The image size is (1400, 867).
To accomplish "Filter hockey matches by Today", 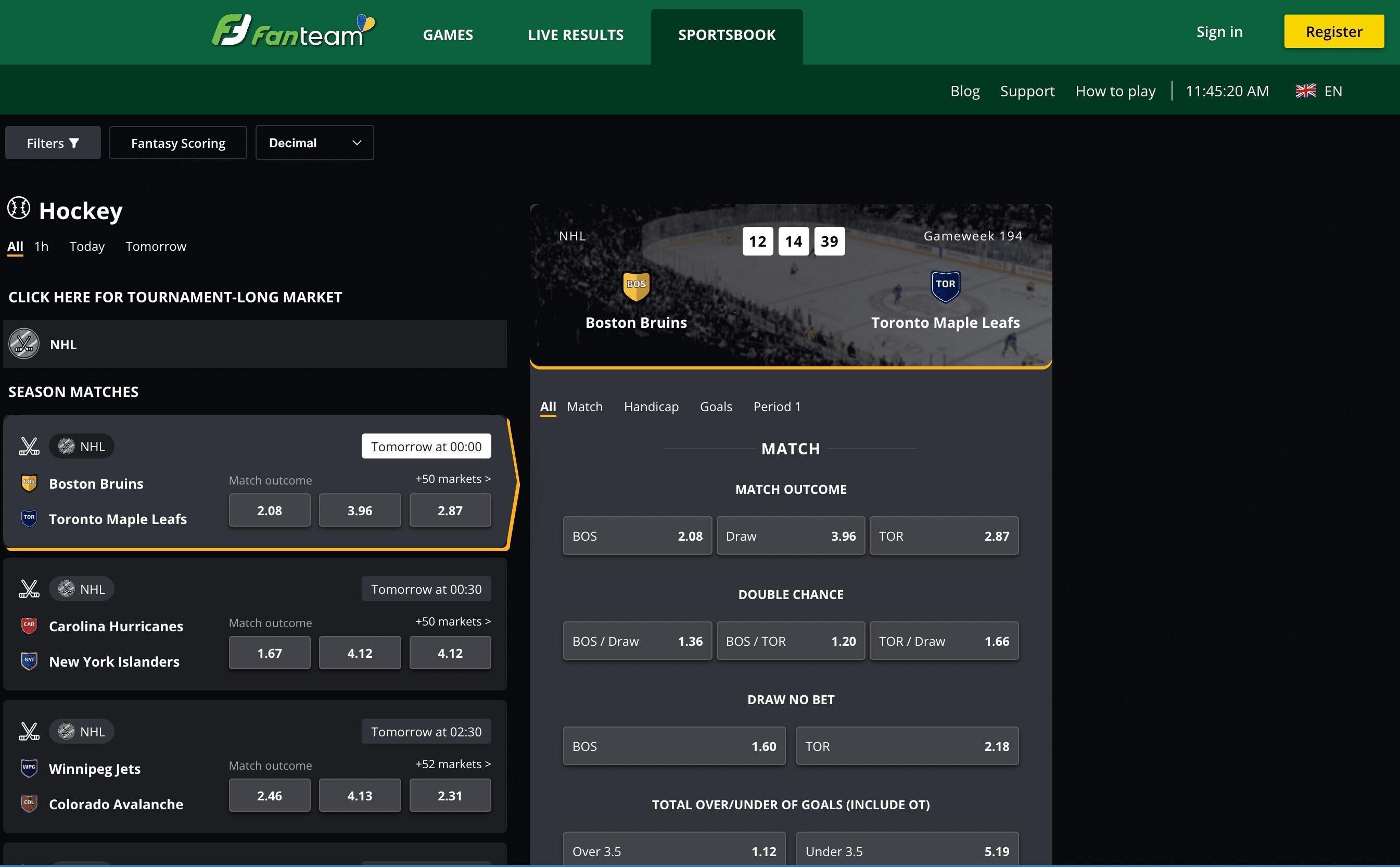I will (x=87, y=247).
